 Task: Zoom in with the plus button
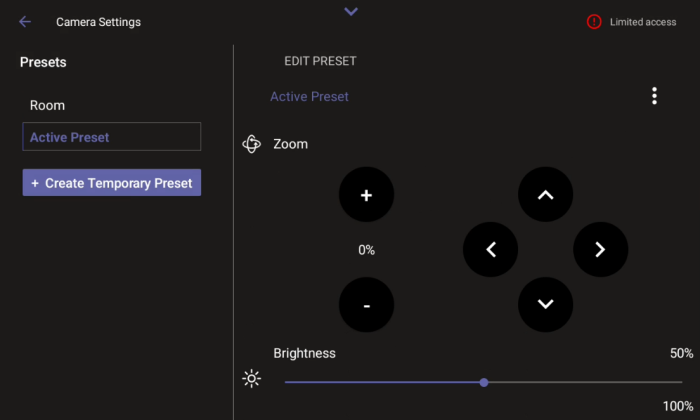[x=366, y=195]
